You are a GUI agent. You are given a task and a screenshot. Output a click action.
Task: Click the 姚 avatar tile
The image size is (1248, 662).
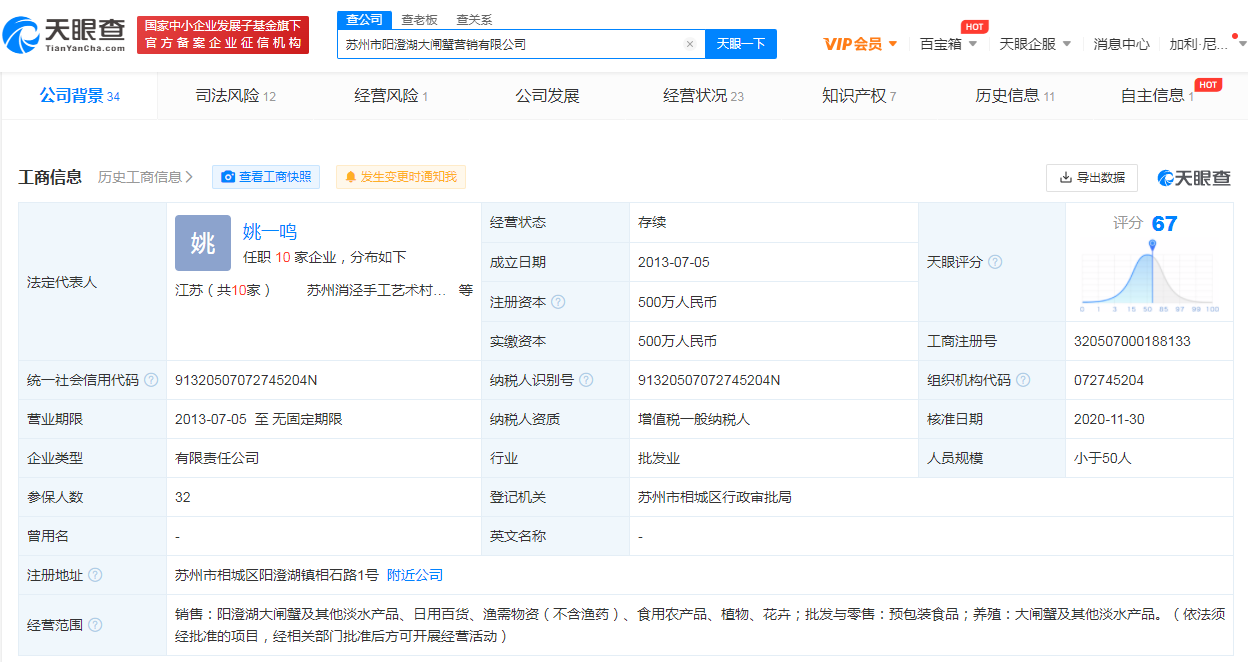pyautogui.click(x=203, y=243)
